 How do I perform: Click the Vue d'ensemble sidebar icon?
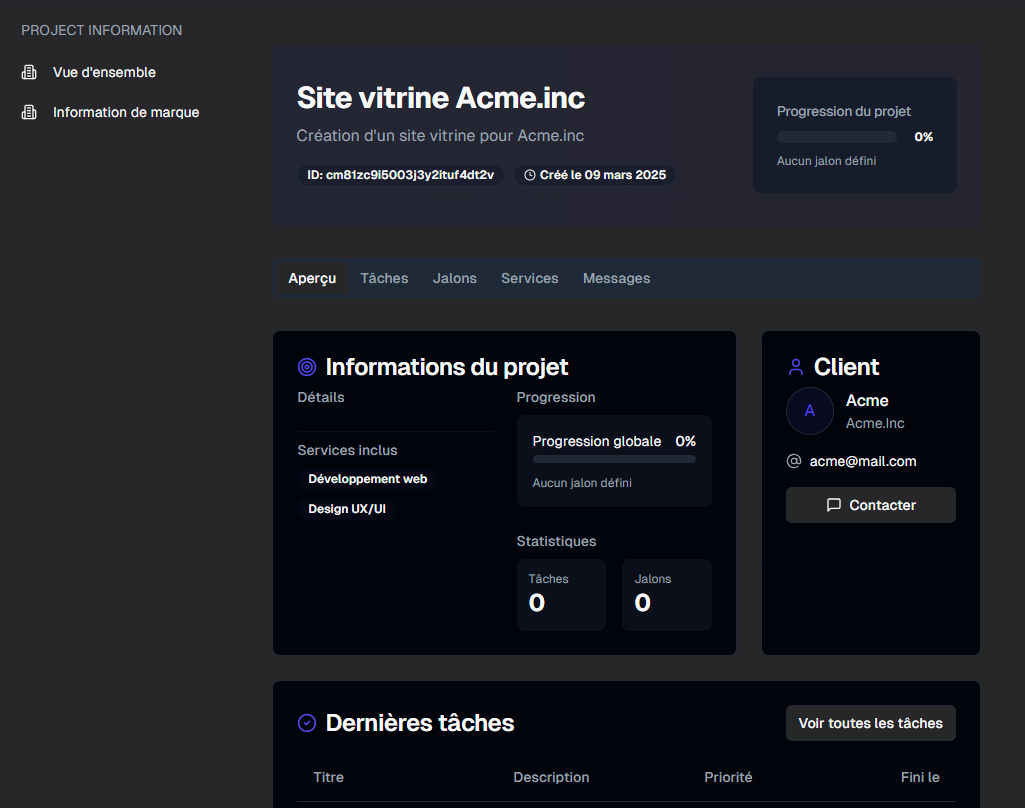(x=29, y=72)
